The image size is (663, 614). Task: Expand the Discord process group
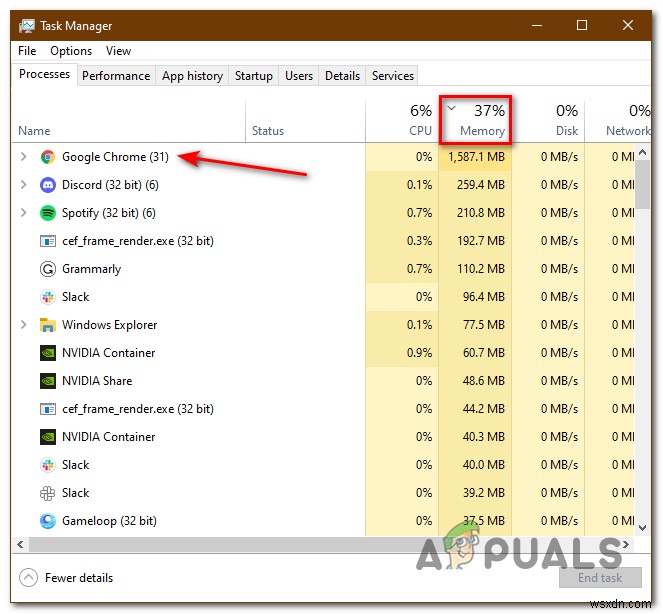[x=24, y=185]
